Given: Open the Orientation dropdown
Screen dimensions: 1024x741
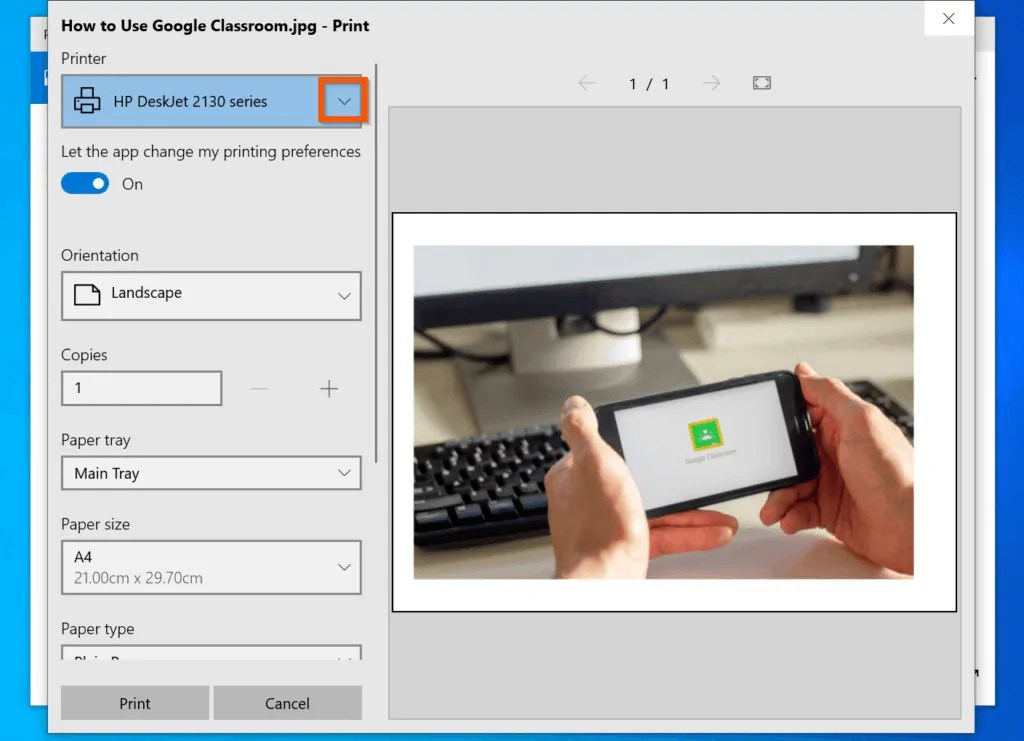Looking at the screenshot, I should click(x=345, y=294).
